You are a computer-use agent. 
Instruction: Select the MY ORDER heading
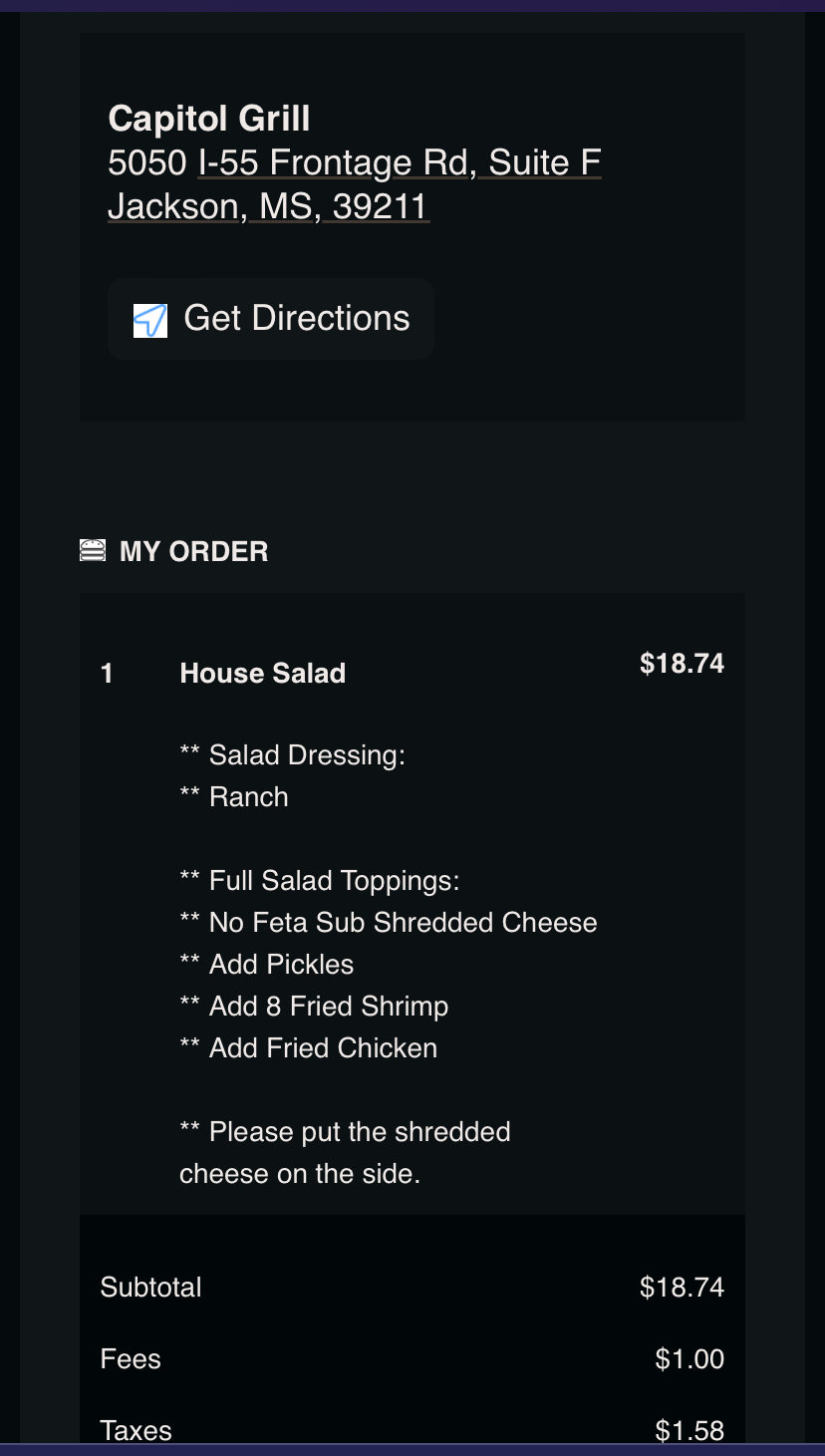(x=193, y=551)
